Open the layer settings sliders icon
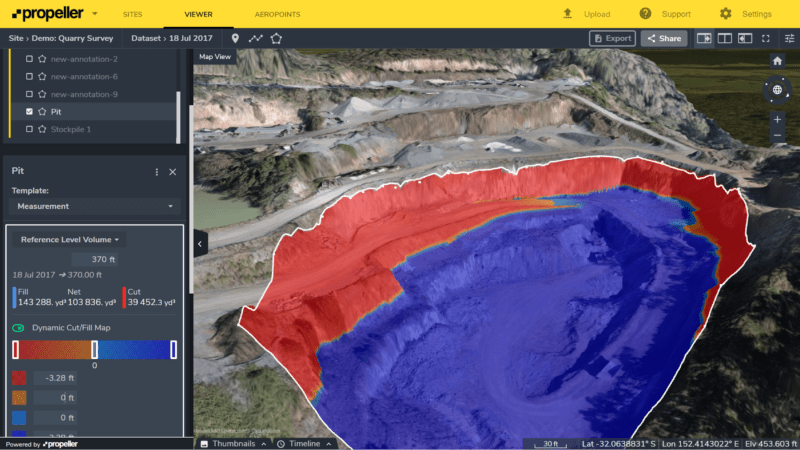Image resolution: width=800 pixels, height=450 pixels. coord(789,38)
